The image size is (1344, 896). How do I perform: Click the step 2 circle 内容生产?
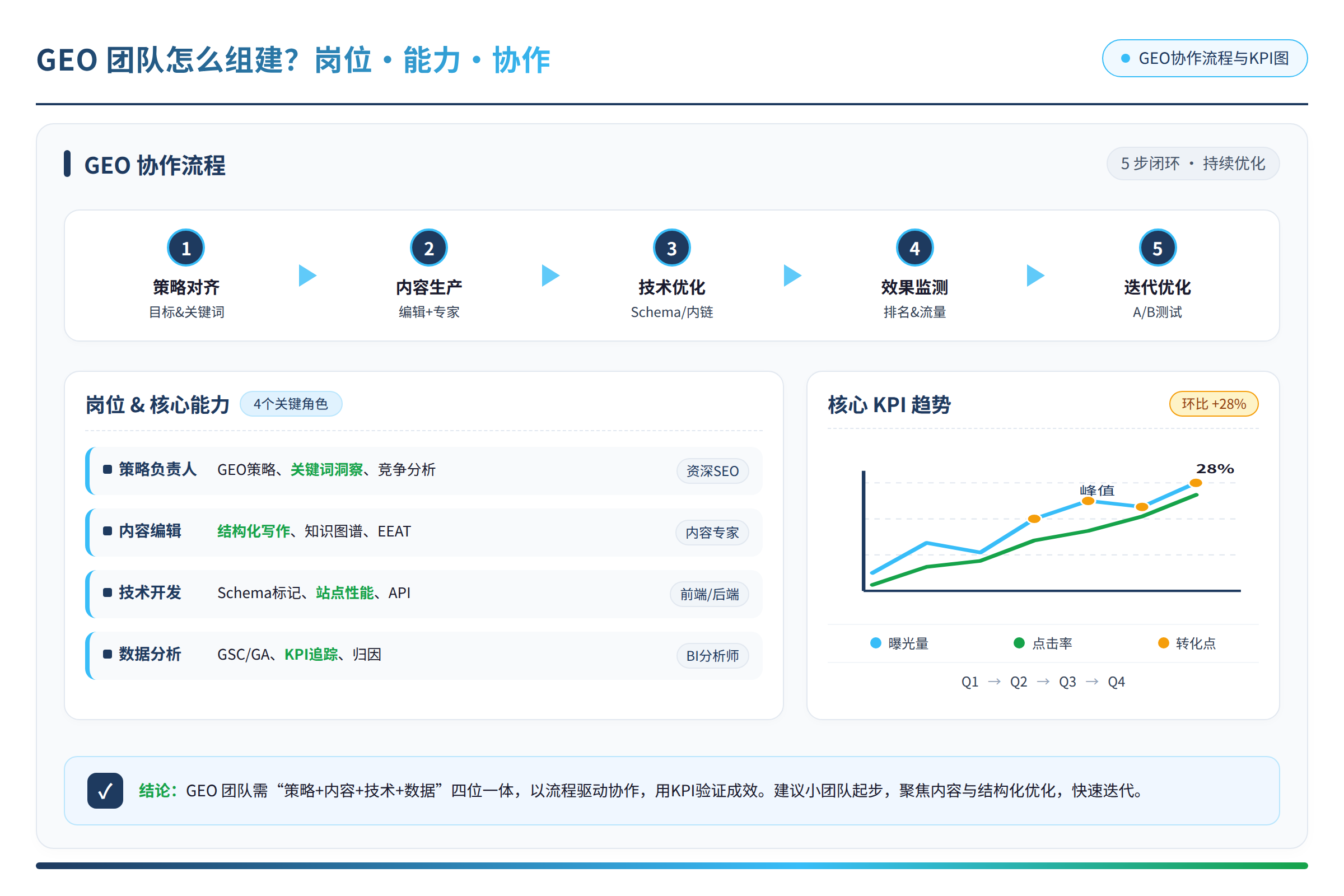click(x=428, y=248)
